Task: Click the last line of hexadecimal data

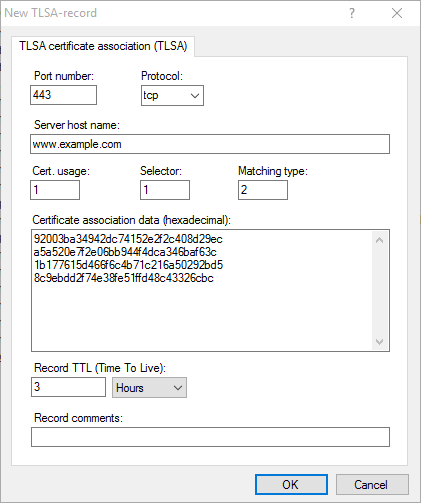Action: [x=123, y=278]
